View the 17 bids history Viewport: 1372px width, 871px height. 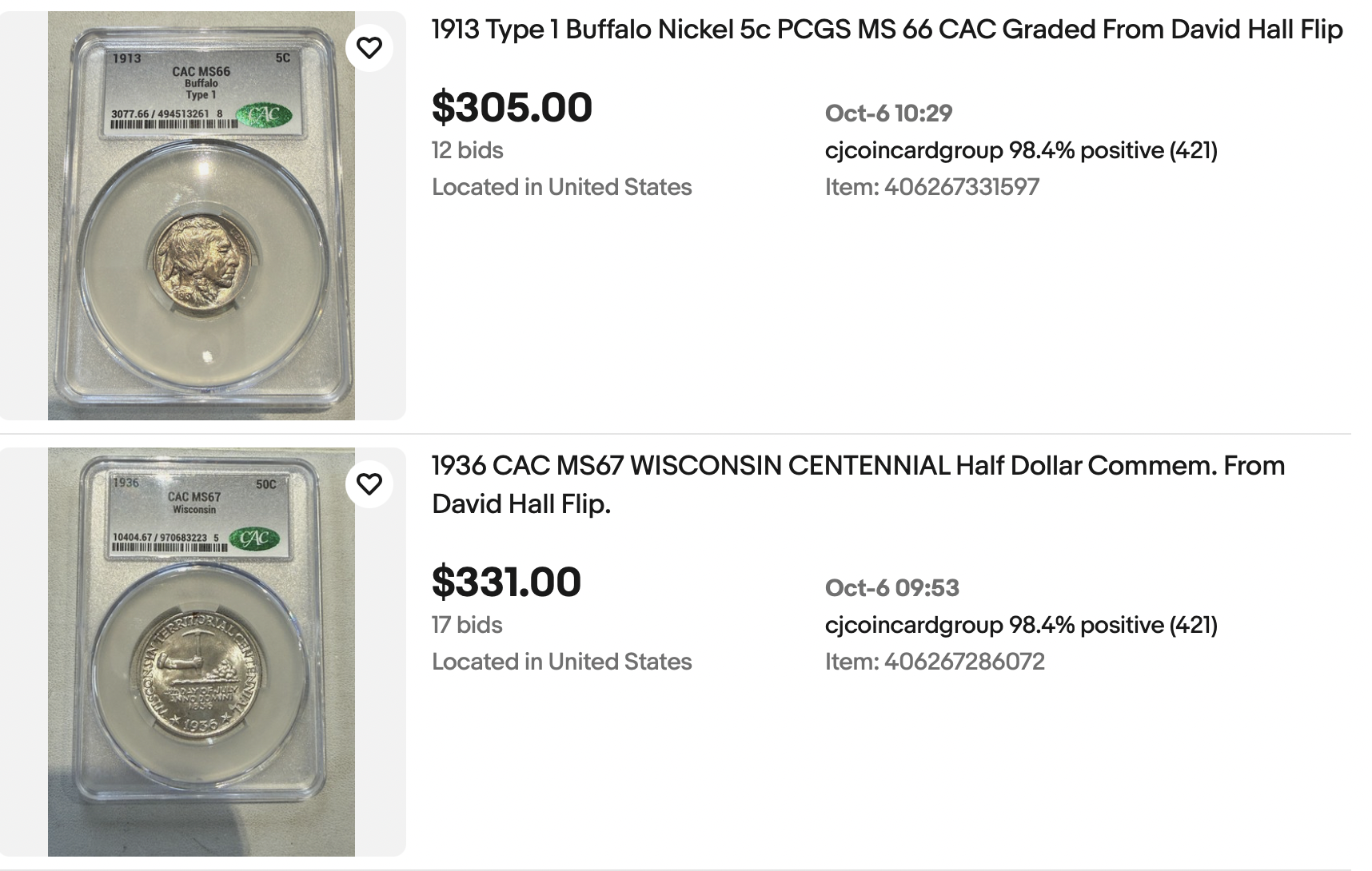point(467,625)
